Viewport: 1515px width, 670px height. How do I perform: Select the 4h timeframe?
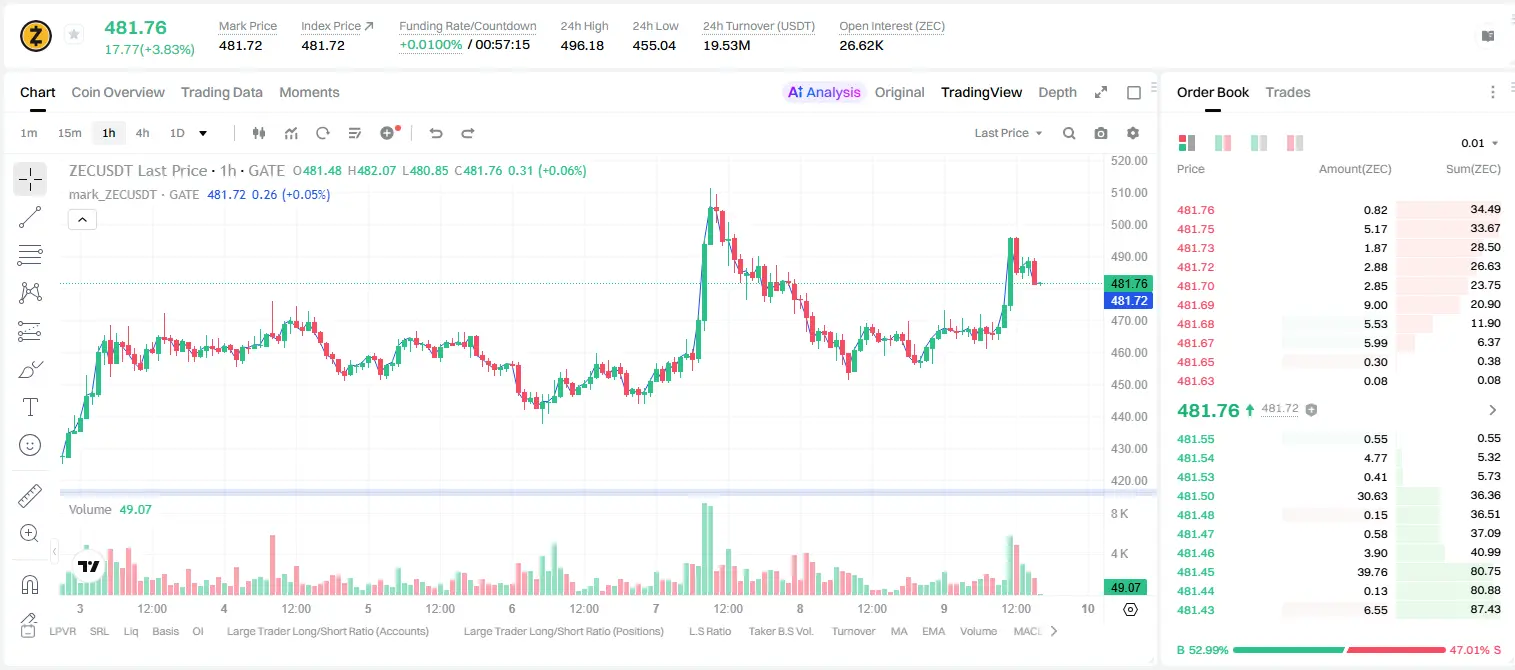(x=142, y=133)
